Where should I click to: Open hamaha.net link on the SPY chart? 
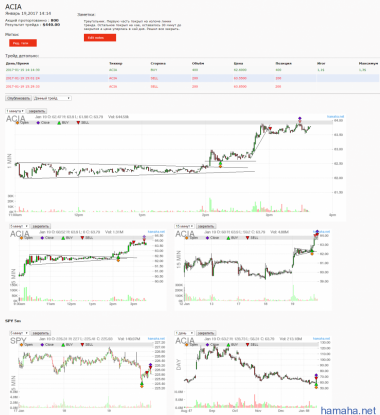click(156, 339)
